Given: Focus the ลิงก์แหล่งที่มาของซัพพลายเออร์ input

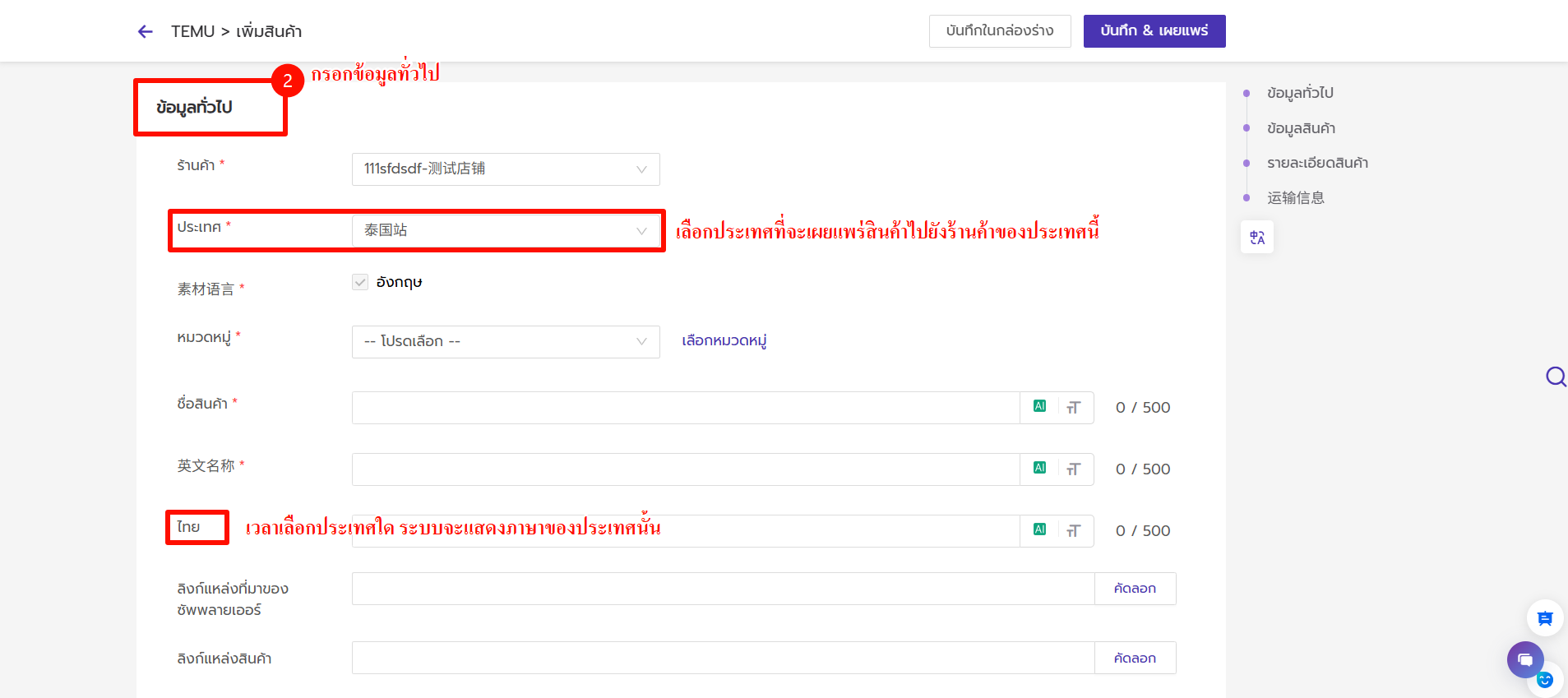Looking at the screenshot, I should (x=724, y=589).
